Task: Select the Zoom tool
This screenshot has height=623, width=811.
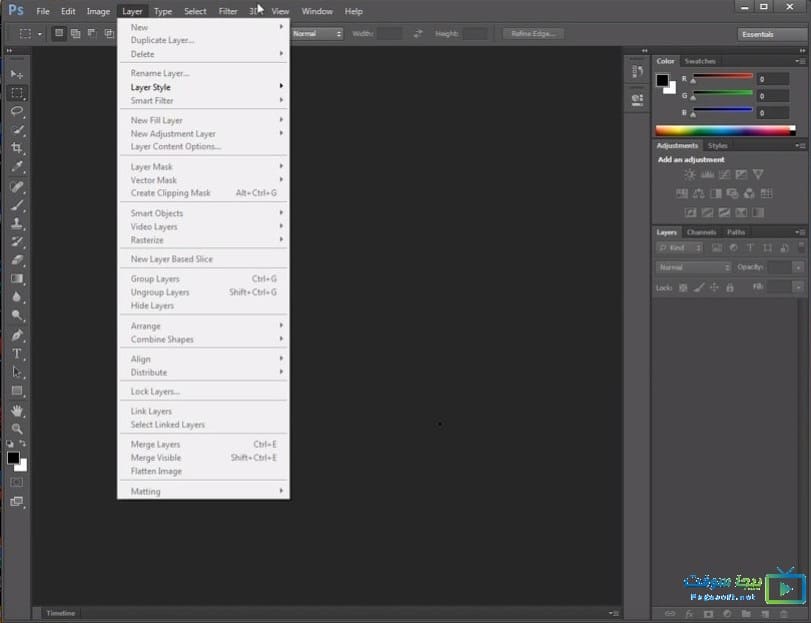Action: 17,429
